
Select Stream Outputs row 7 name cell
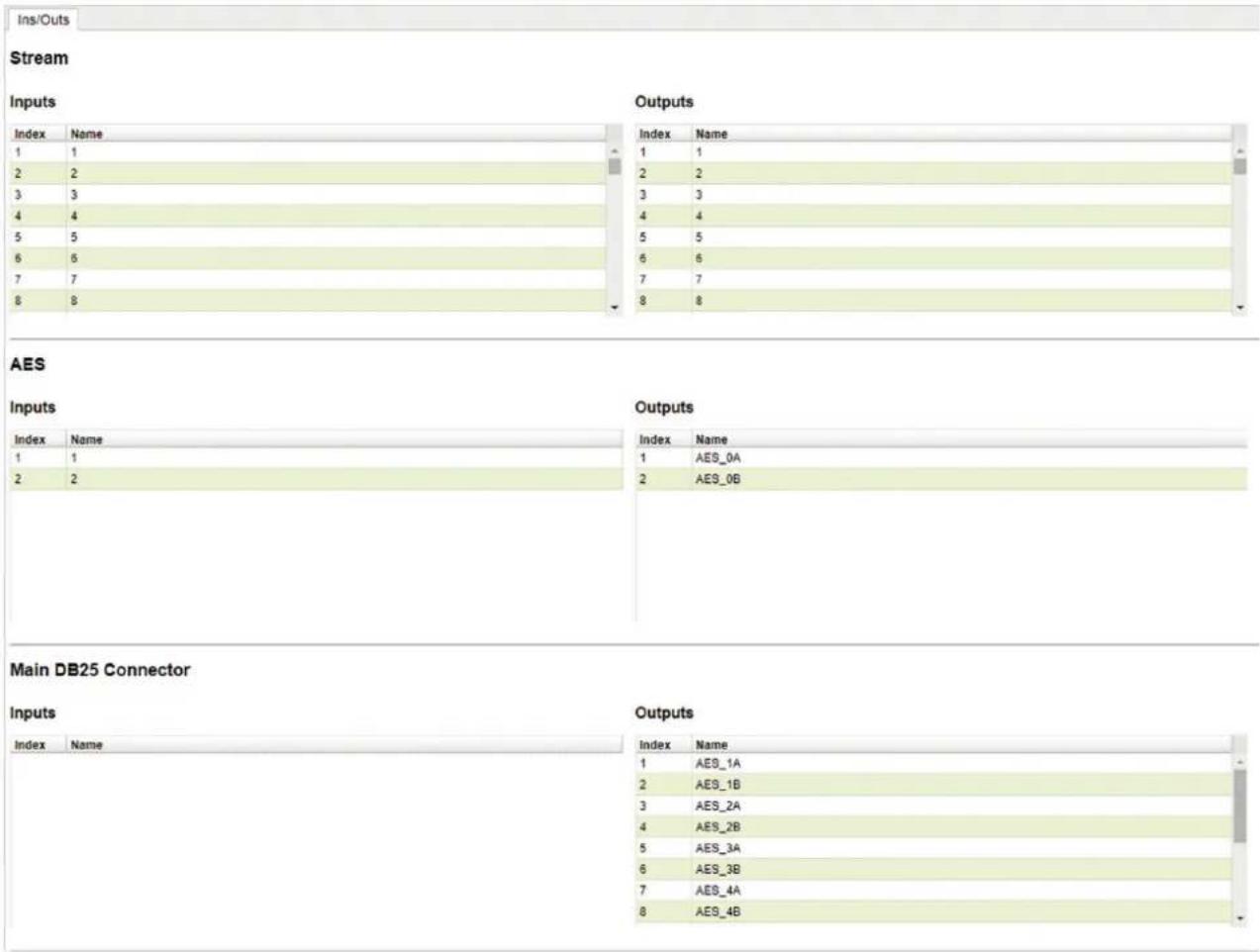coord(961,280)
